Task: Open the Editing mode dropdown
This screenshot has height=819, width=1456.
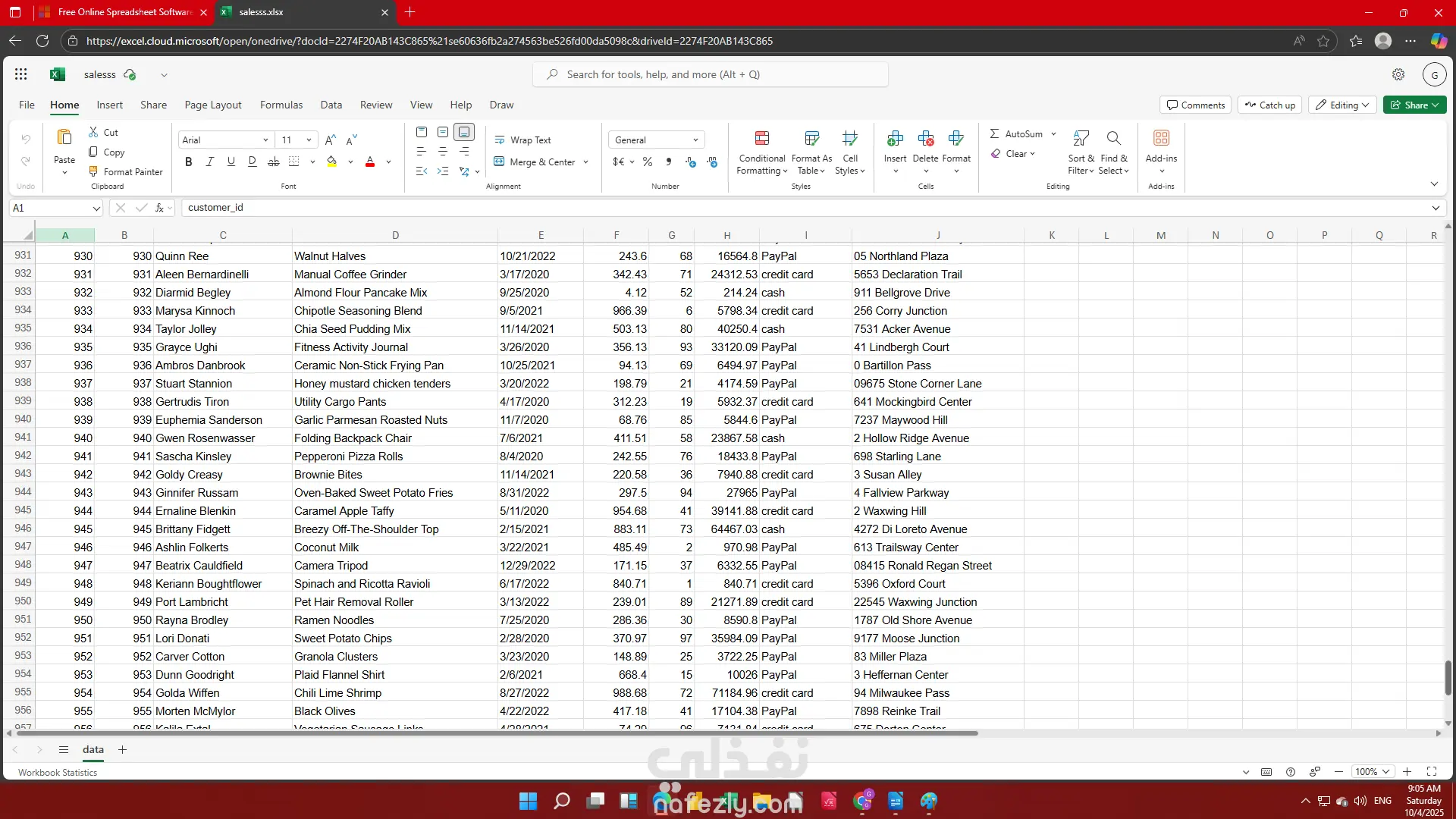Action: [1344, 105]
